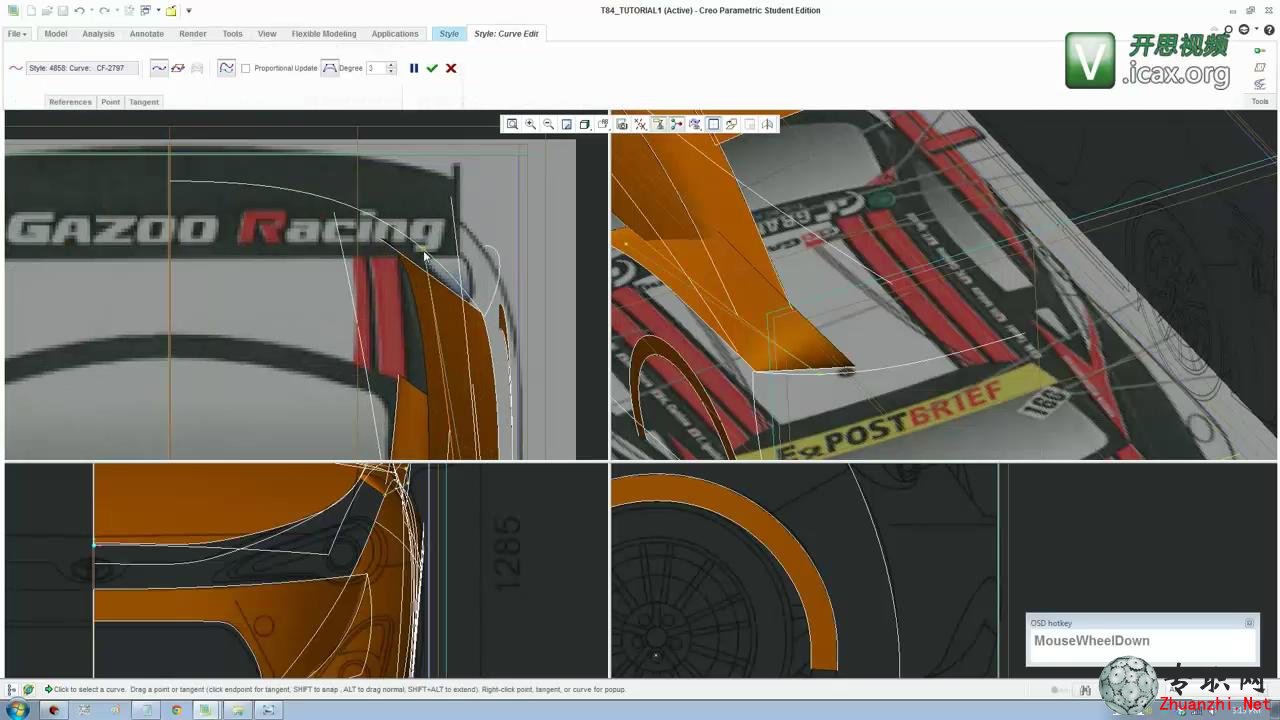Image resolution: width=1280 pixels, height=720 pixels.
Task: Click the Zoom In magnifier icon
Action: (x=530, y=124)
